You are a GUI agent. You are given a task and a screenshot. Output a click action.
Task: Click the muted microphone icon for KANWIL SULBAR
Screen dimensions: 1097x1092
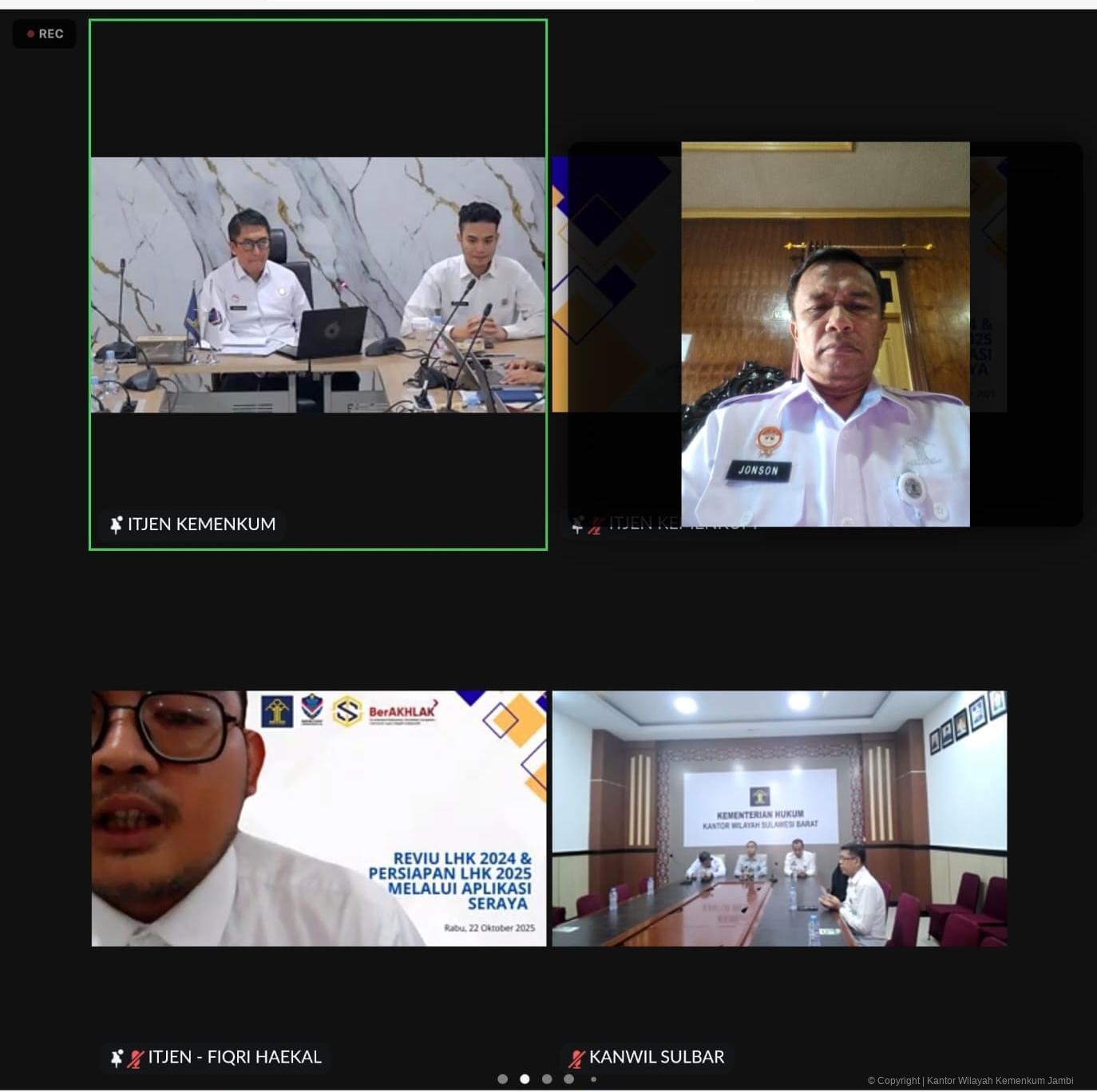[x=576, y=1058]
